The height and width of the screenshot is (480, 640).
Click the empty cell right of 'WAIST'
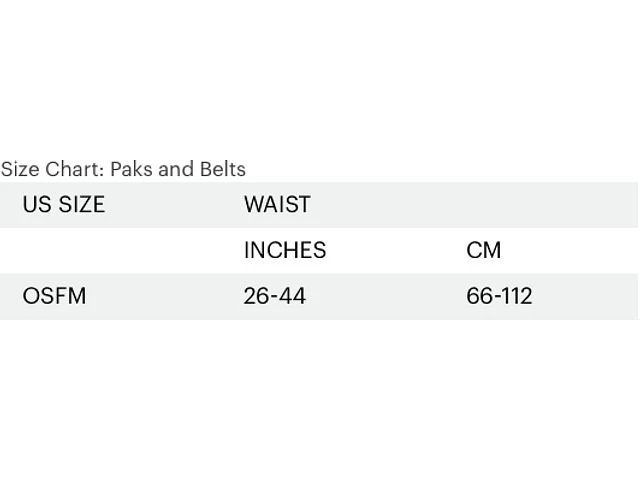tap(540, 204)
